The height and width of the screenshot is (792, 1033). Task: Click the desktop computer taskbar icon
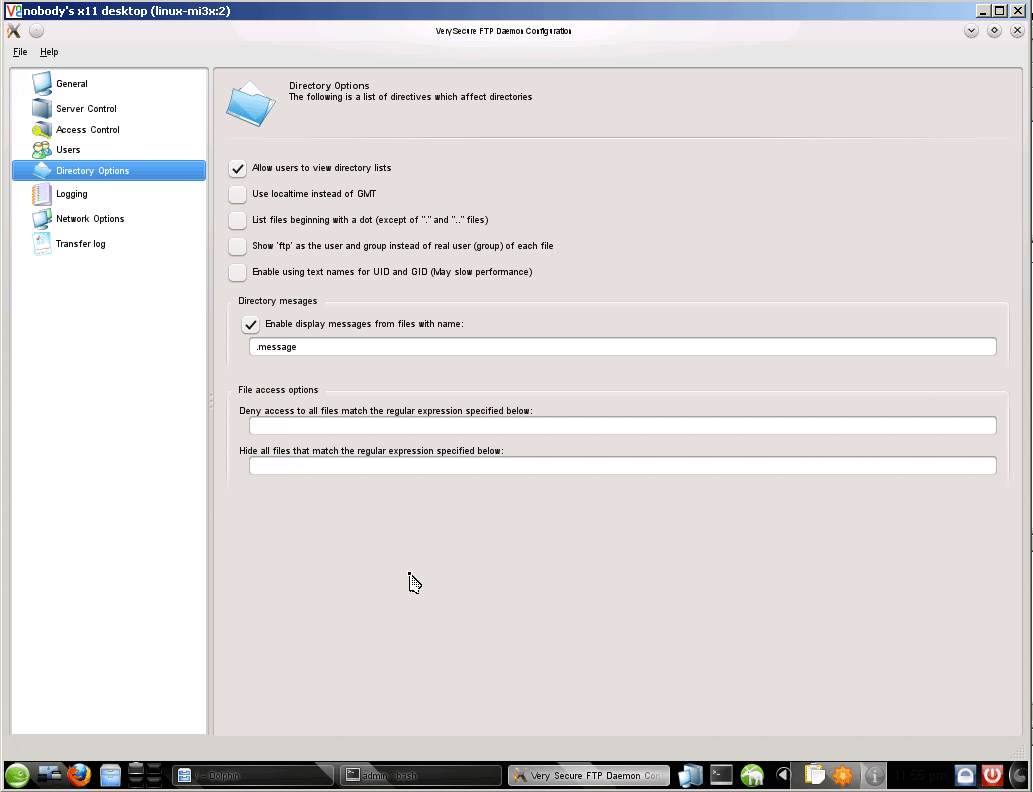49,775
